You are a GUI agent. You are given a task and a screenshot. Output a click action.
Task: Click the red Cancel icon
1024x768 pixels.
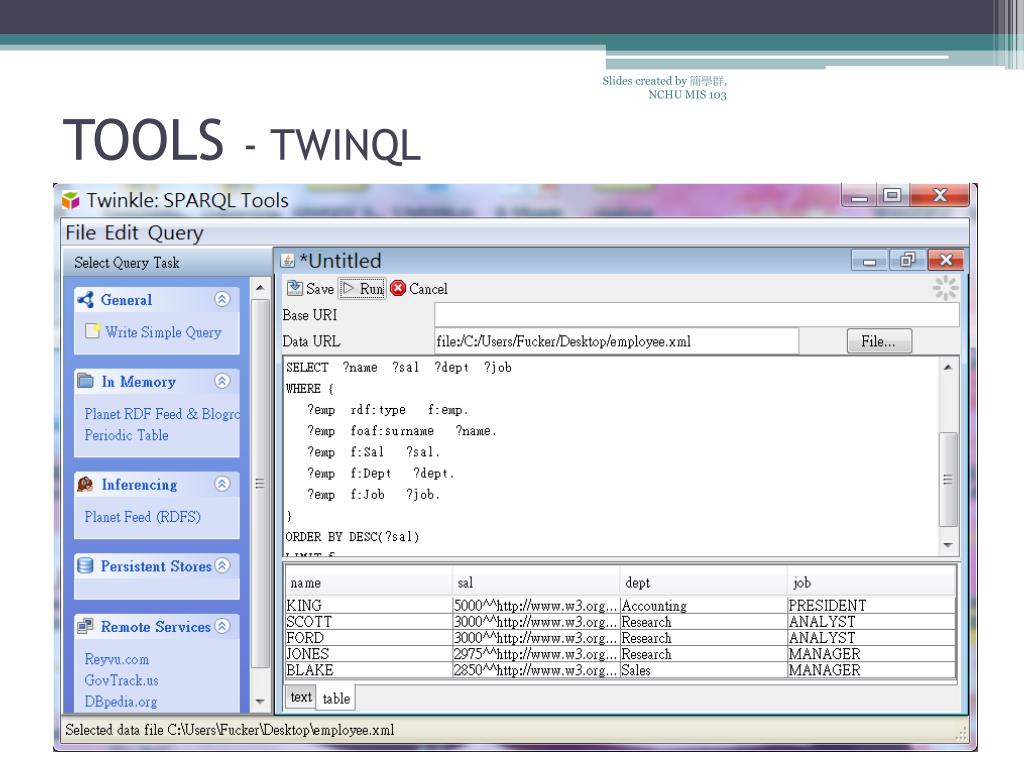point(398,288)
